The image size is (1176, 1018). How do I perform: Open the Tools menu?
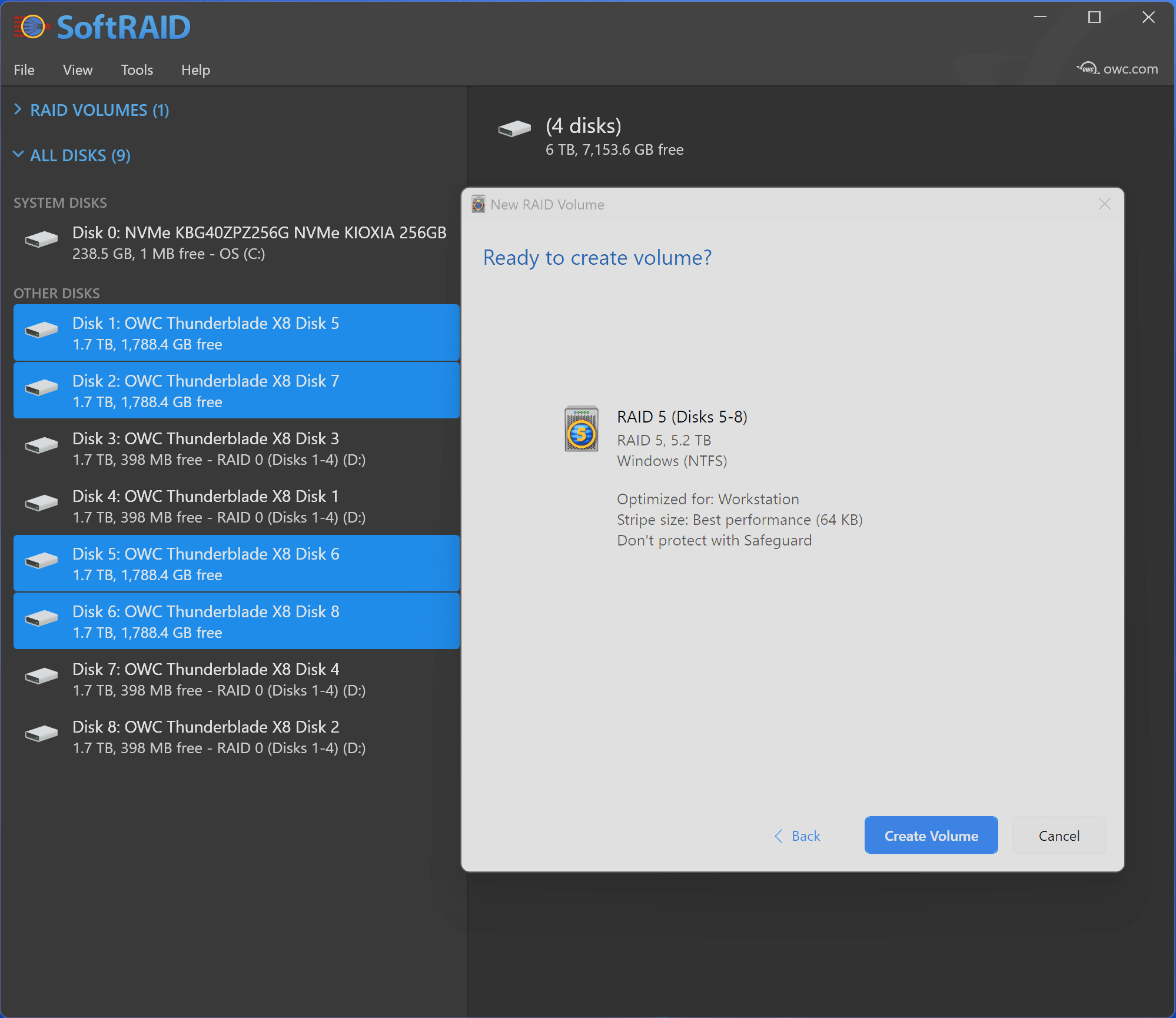137,70
